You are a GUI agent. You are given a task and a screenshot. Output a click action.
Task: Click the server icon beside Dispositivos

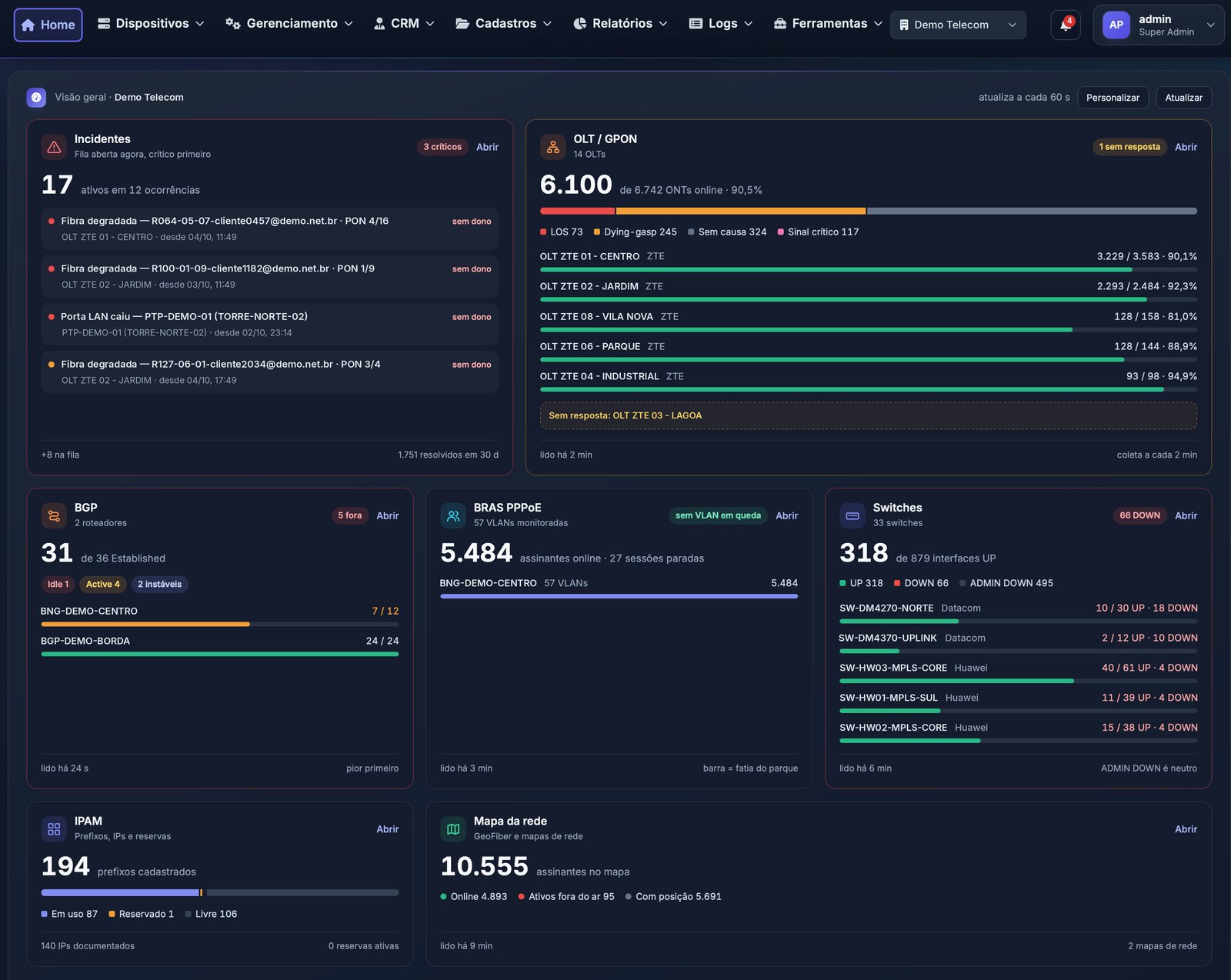point(104,24)
